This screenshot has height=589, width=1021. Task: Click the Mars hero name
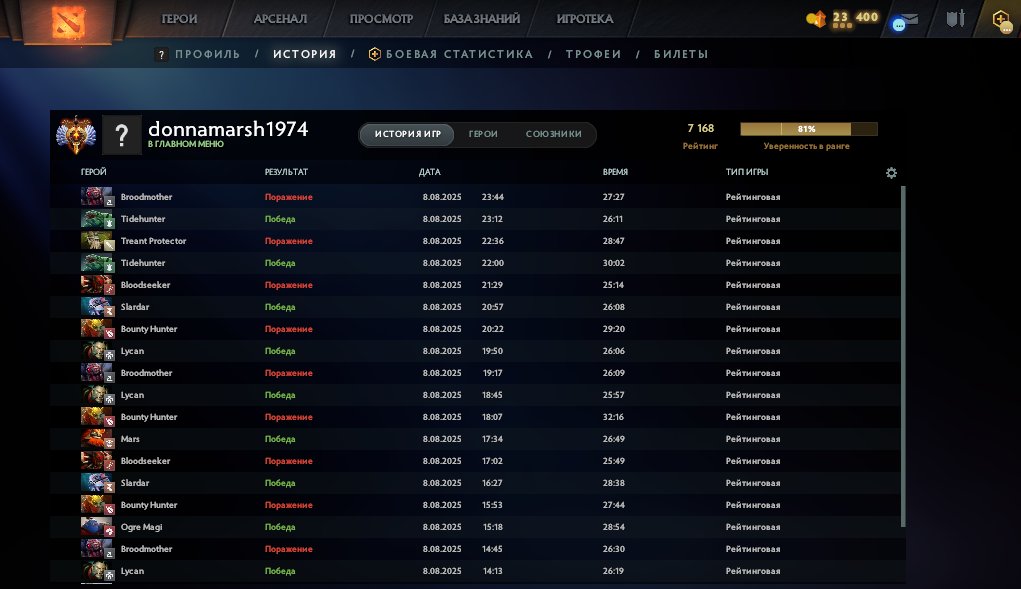click(x=130, y=439)
